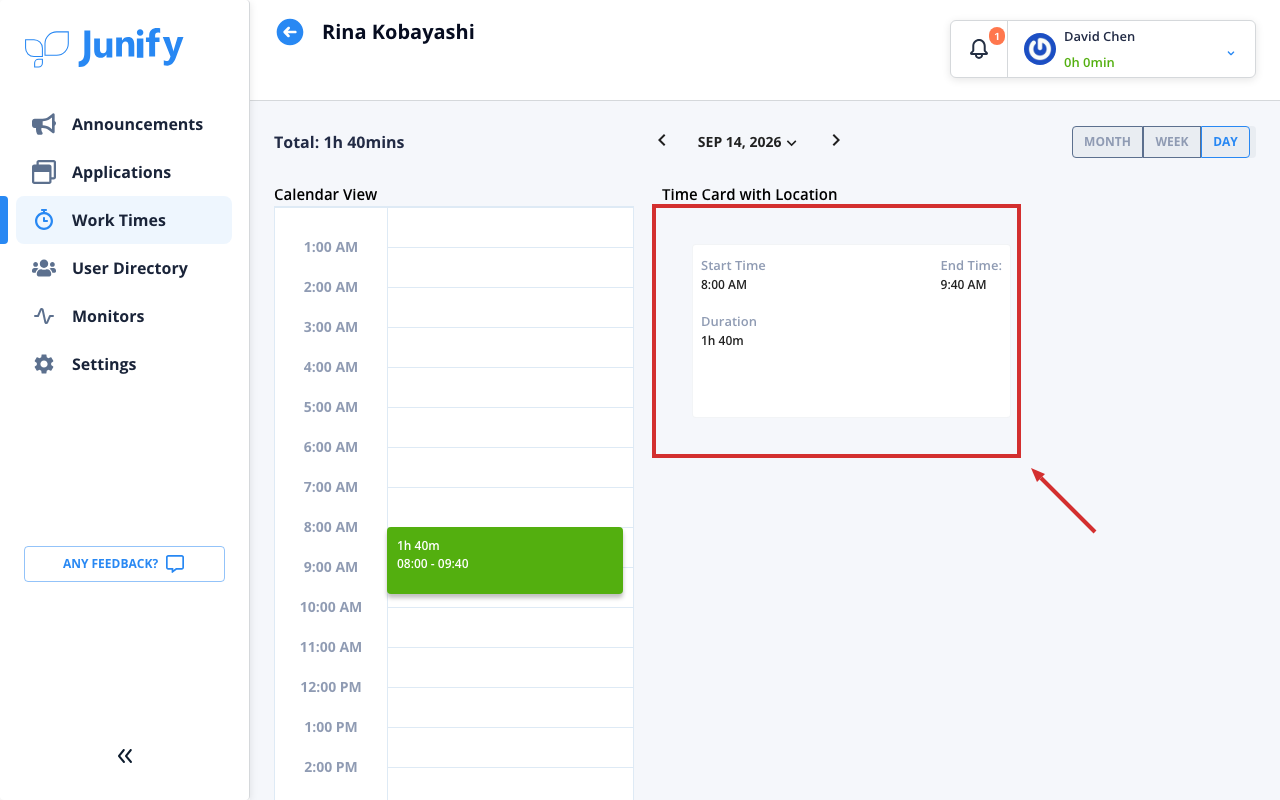
Task: Open the SEP 14, 2026 date picker
Action: click(747, 142)
